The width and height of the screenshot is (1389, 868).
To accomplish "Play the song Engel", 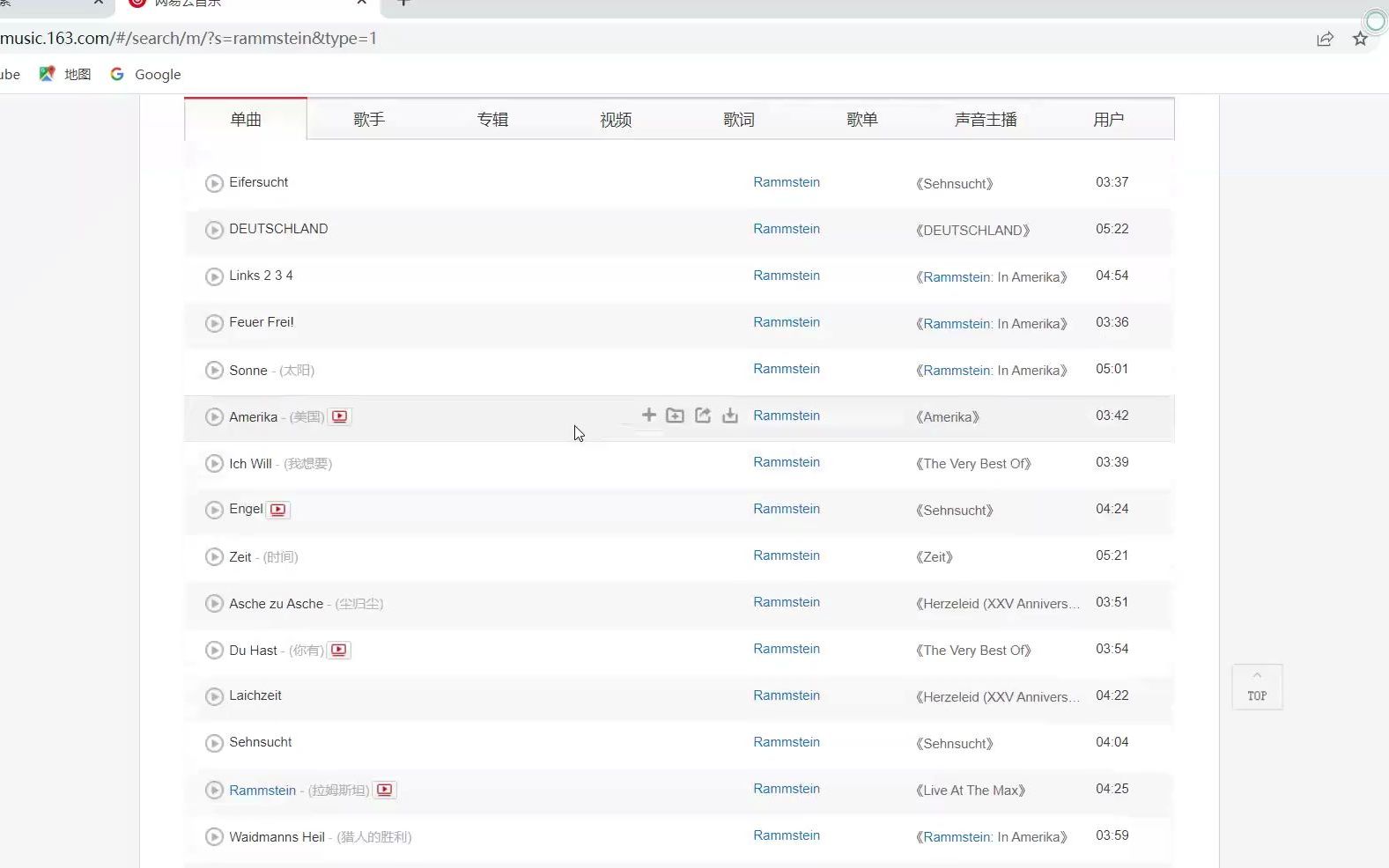I will pyautogui.click(x=214, y=510).
